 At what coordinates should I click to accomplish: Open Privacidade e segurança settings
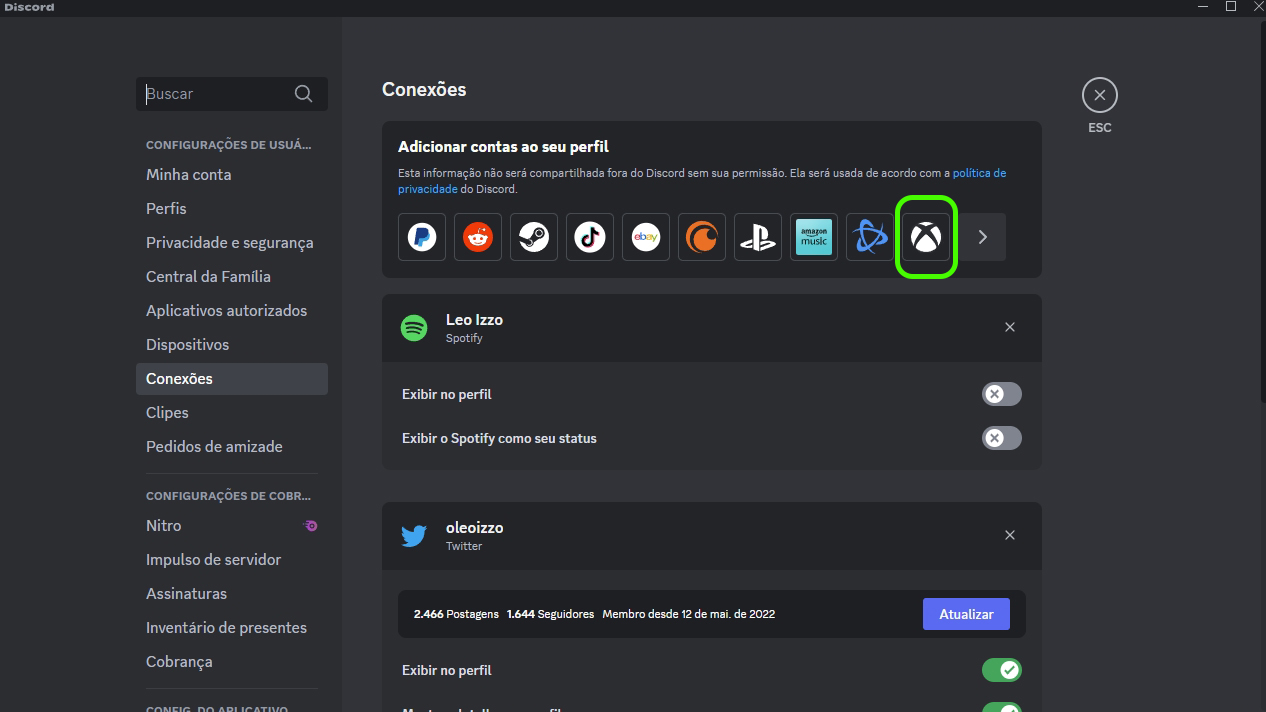[x=232, y=242]
